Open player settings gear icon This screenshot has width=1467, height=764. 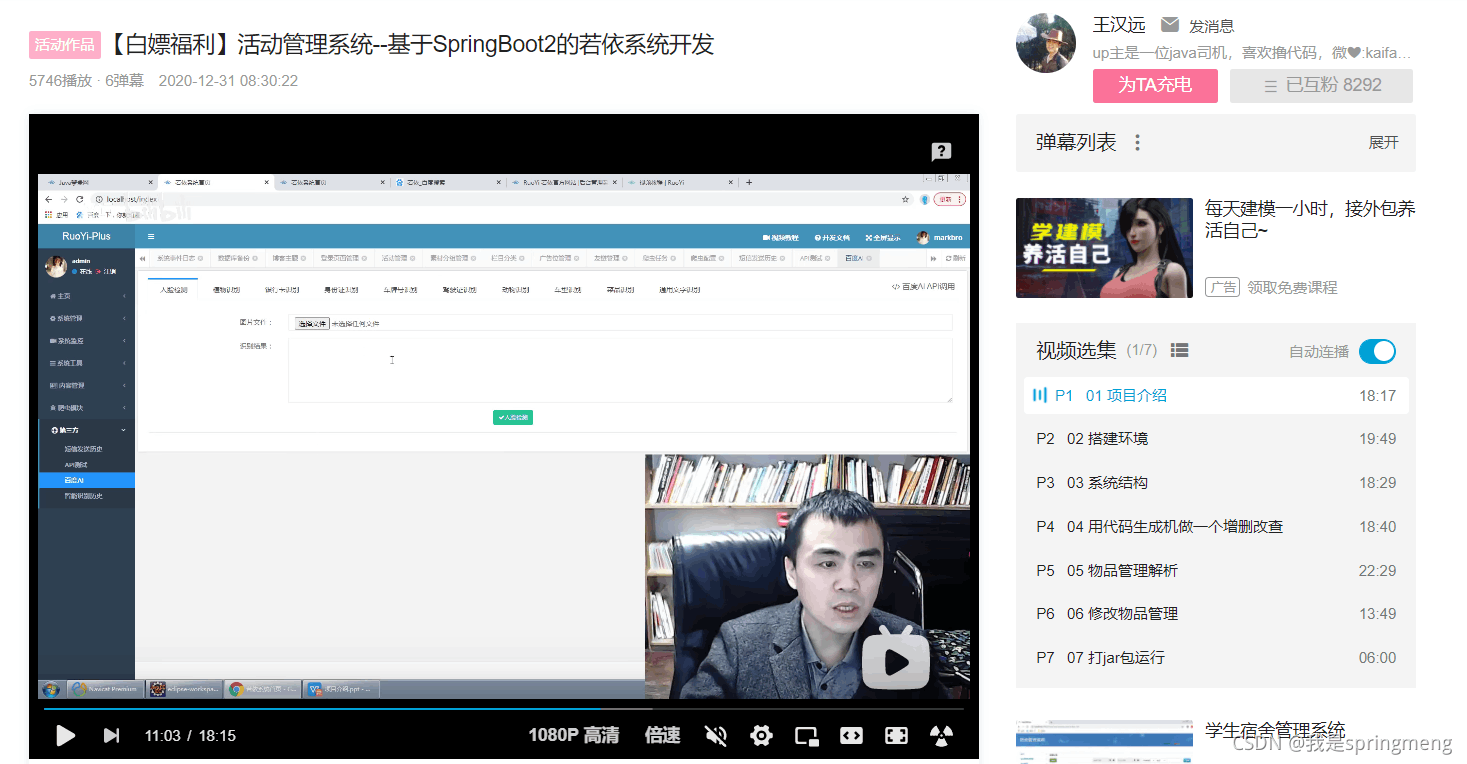(x=761, y=736)
